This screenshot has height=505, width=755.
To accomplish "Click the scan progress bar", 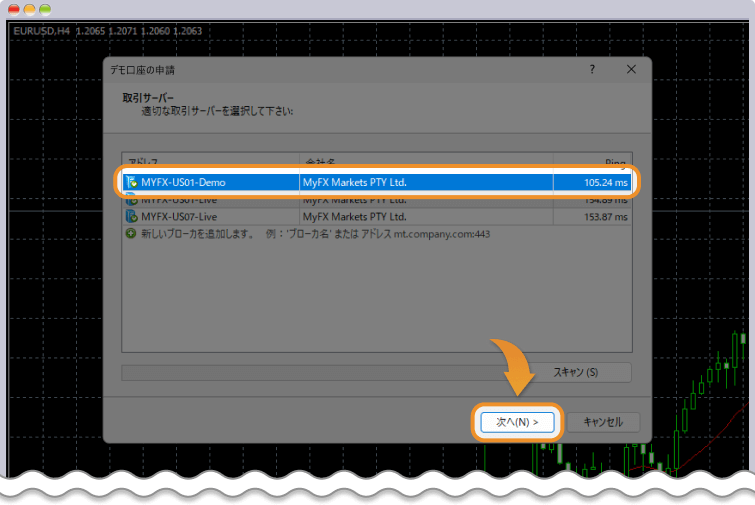I will (x=321, y=373).
